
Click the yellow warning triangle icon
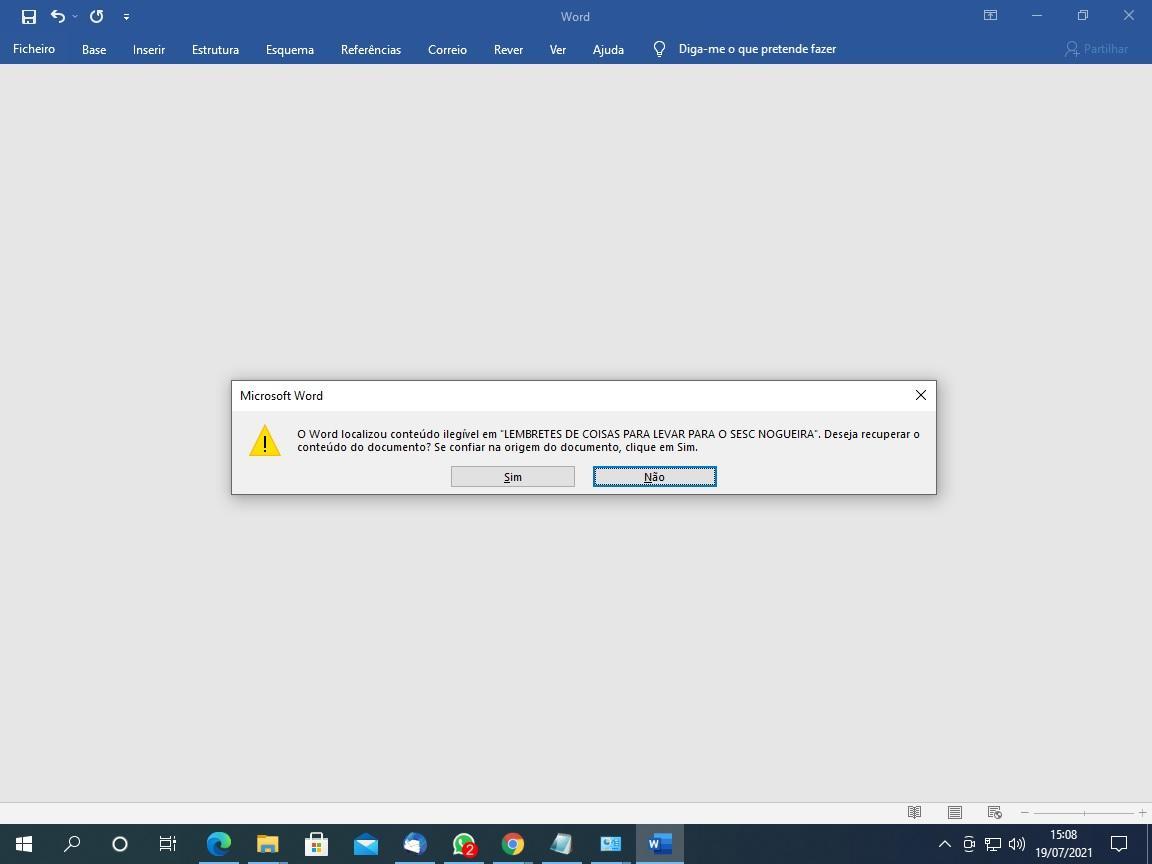pos(264,441)
